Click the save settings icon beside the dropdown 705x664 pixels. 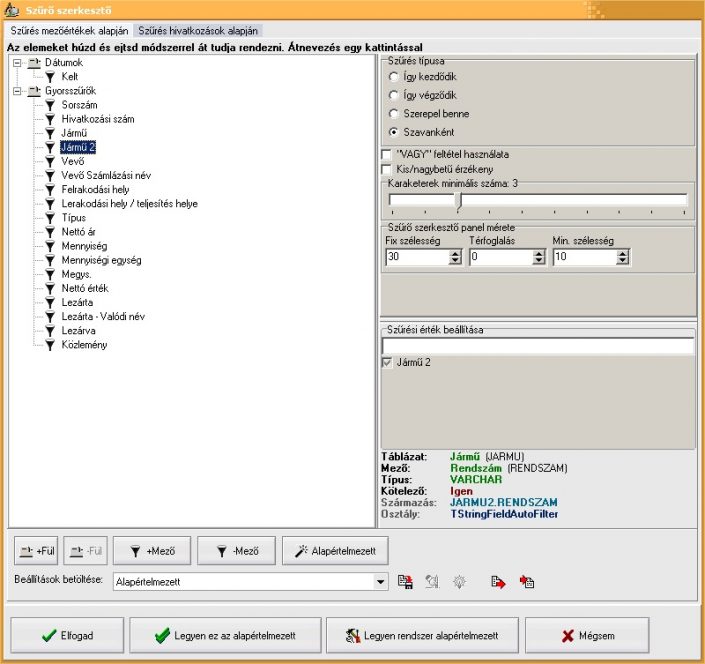(405, 581)
